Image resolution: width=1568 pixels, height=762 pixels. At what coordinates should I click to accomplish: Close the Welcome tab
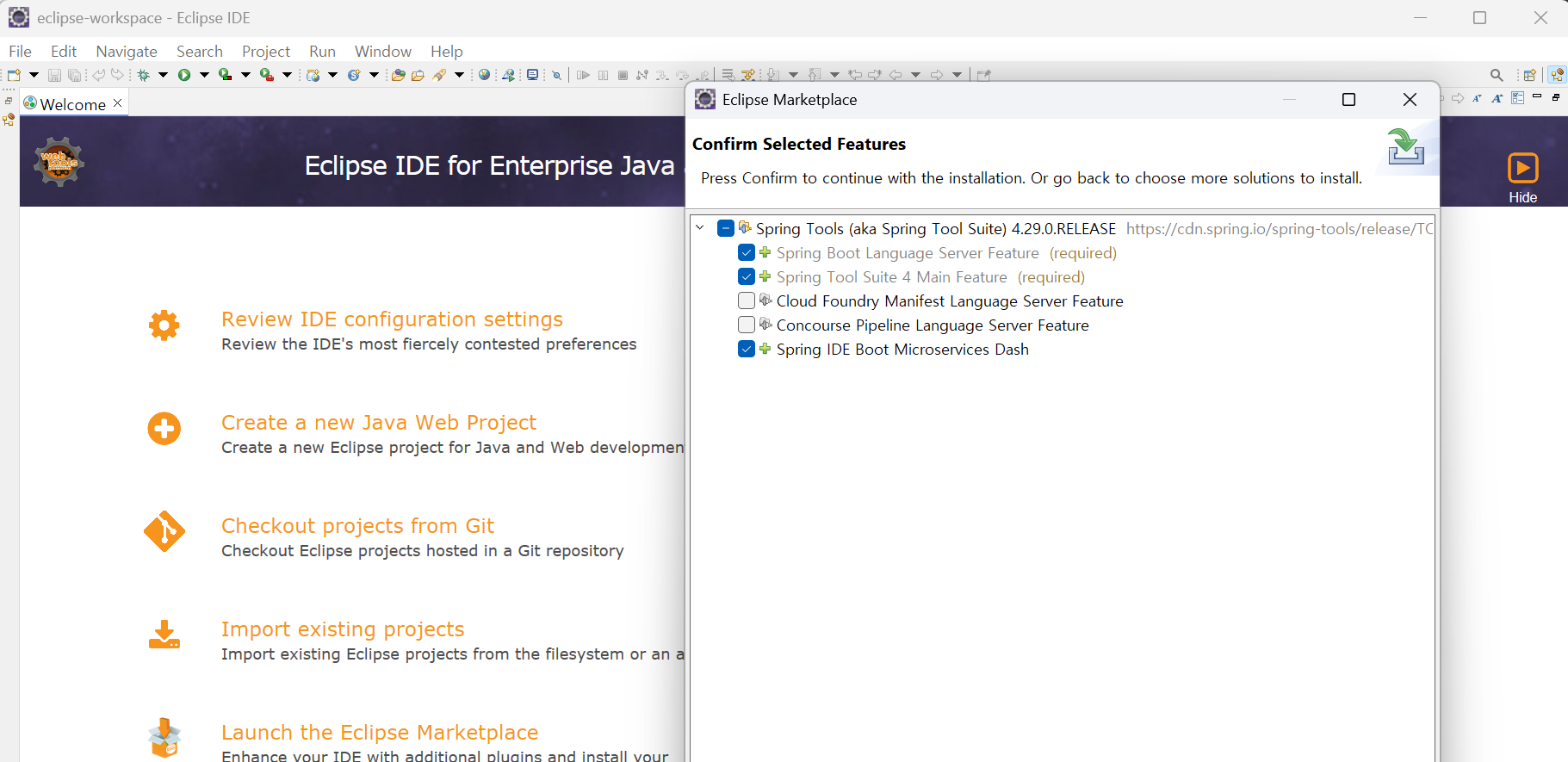(x=118, y=102)
